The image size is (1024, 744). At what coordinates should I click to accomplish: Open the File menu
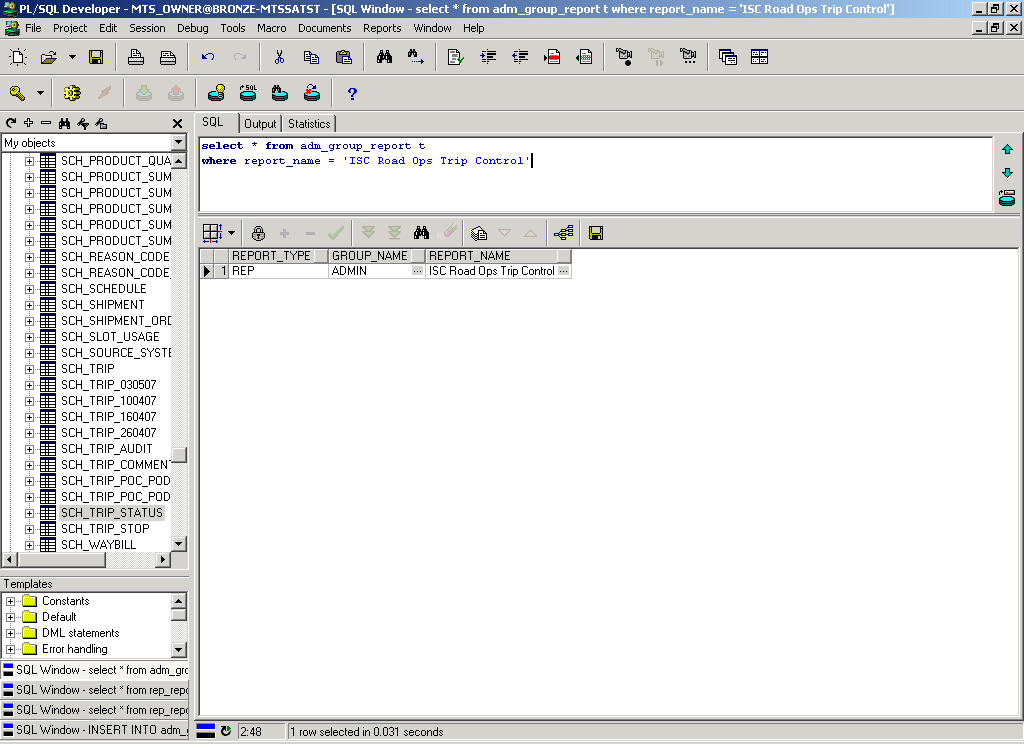tap(33, 28)
